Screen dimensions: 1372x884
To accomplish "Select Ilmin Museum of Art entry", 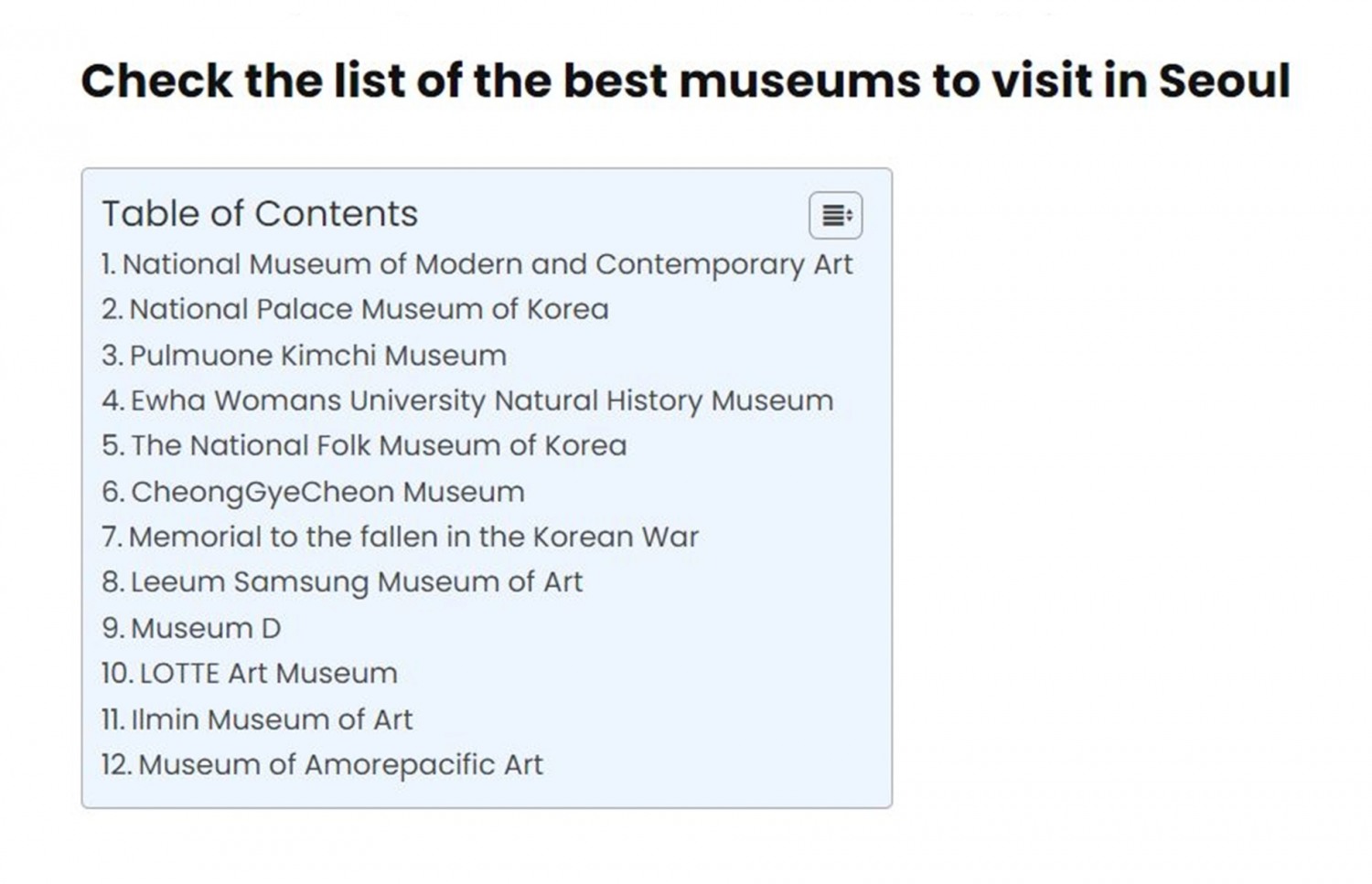I will [x=272, y=719].
